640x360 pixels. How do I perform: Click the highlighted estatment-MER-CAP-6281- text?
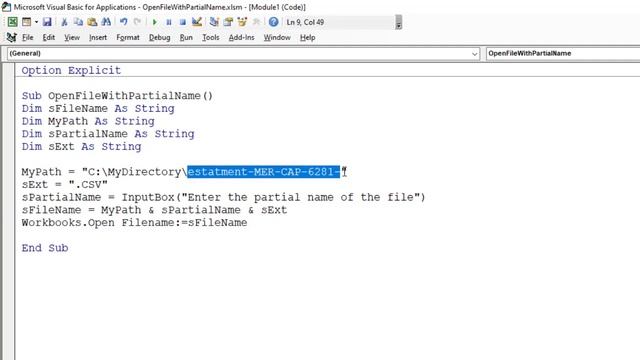point(264,172)
